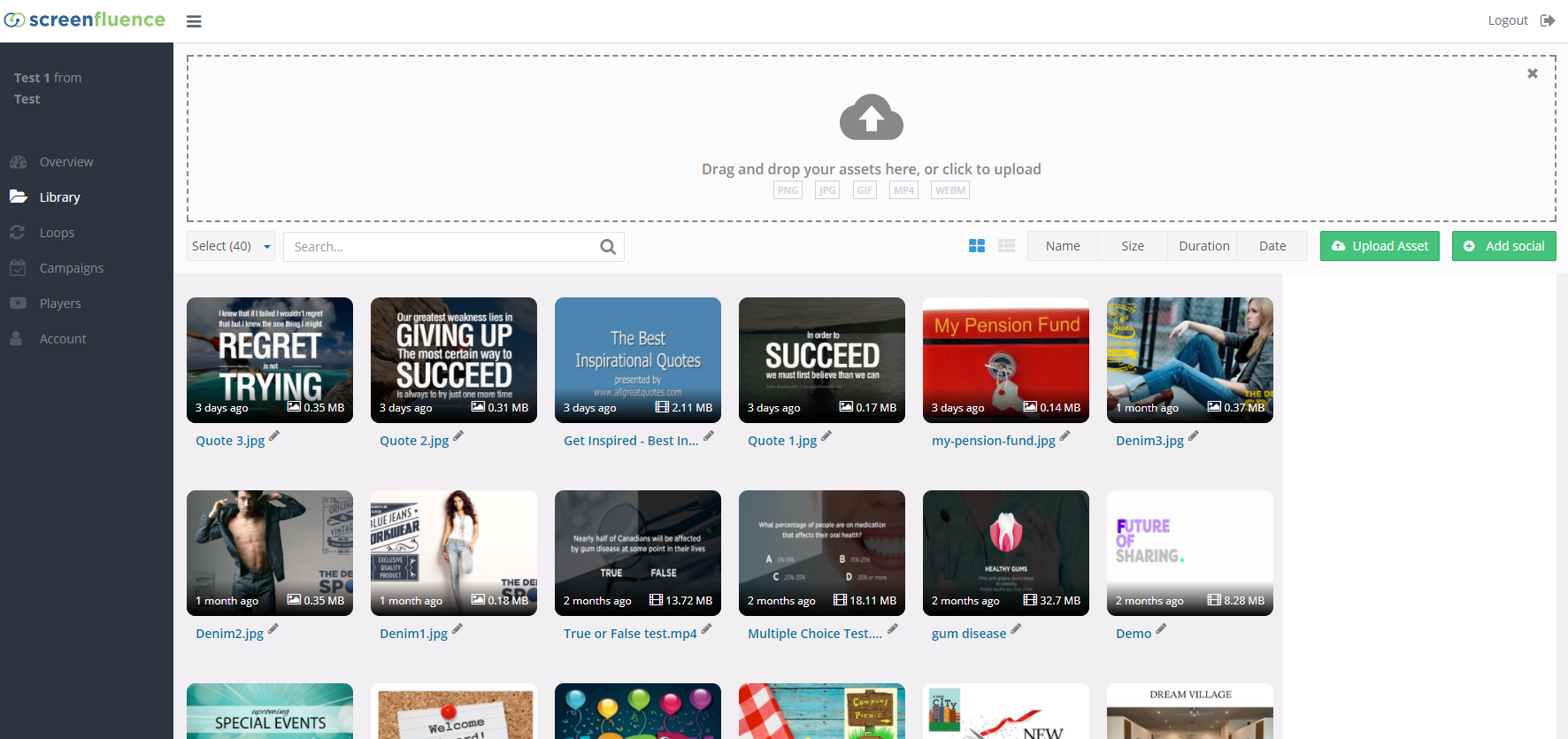1568x739 pixels.
Task: Click the WEBM format badge
Action: pyautogui.click(x=950, y=190)
